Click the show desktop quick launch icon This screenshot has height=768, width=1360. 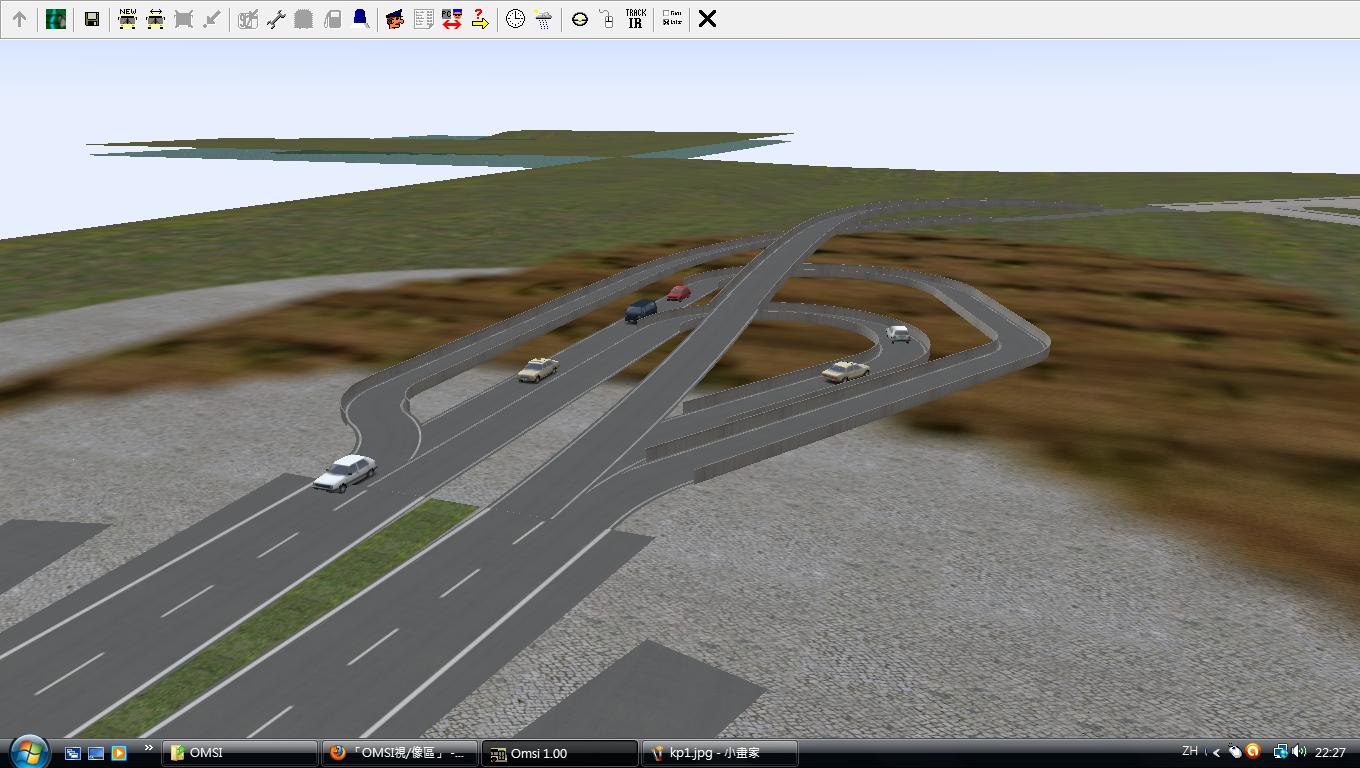click(96, 753)
